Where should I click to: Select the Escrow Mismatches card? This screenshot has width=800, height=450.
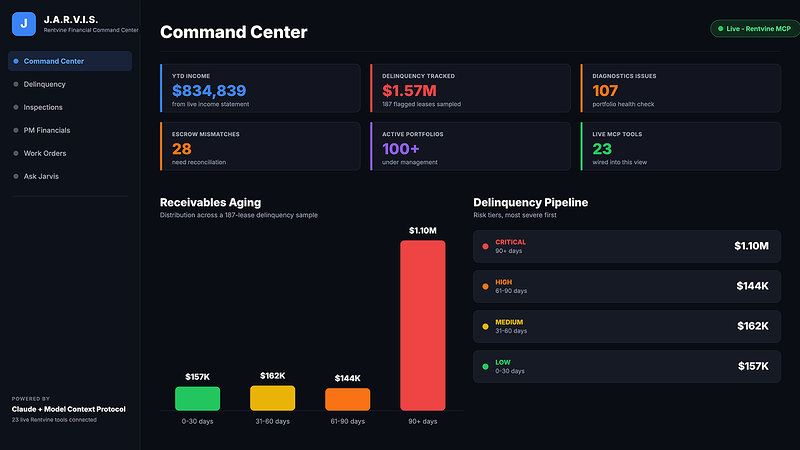tap(260, 146)
